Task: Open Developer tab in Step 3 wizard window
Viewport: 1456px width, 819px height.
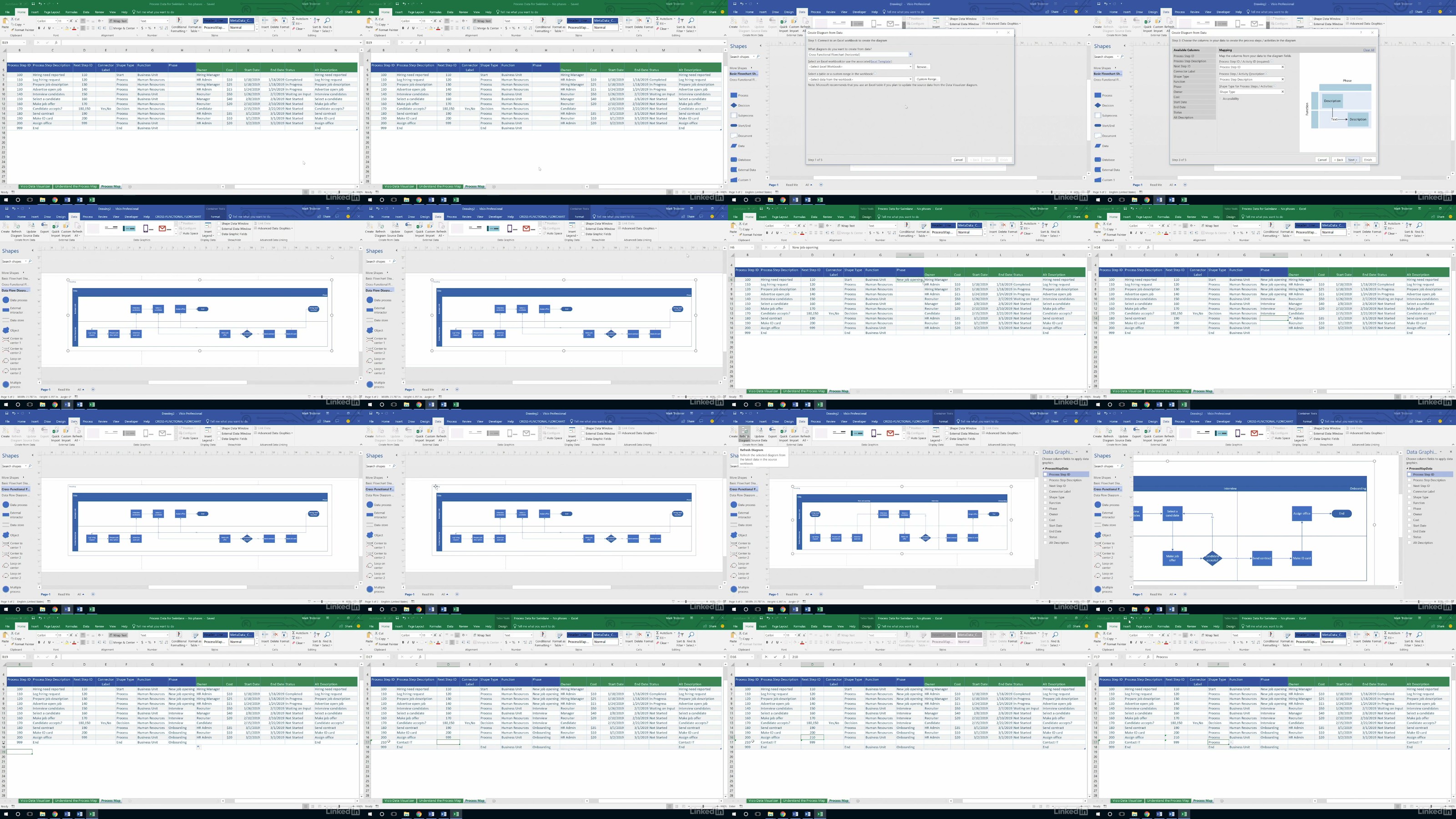Action: (x=1223, y=12)
